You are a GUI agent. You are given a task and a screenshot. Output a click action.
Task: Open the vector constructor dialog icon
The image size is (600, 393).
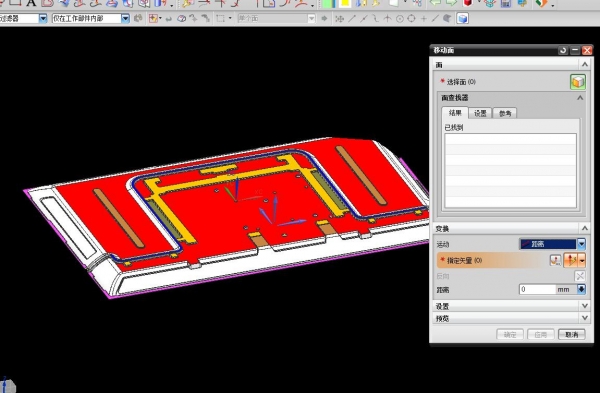pyautogui.click(x=556, y=261)
